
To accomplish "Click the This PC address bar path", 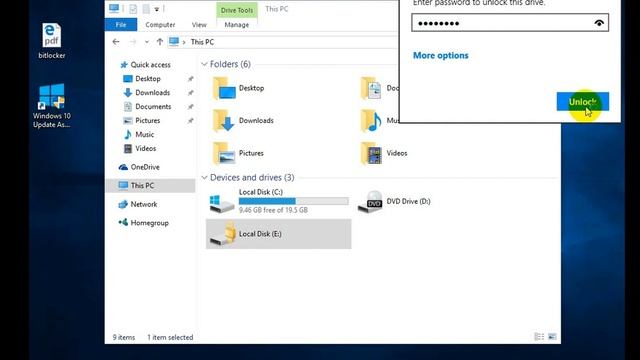I will click(x=202, y=42).
